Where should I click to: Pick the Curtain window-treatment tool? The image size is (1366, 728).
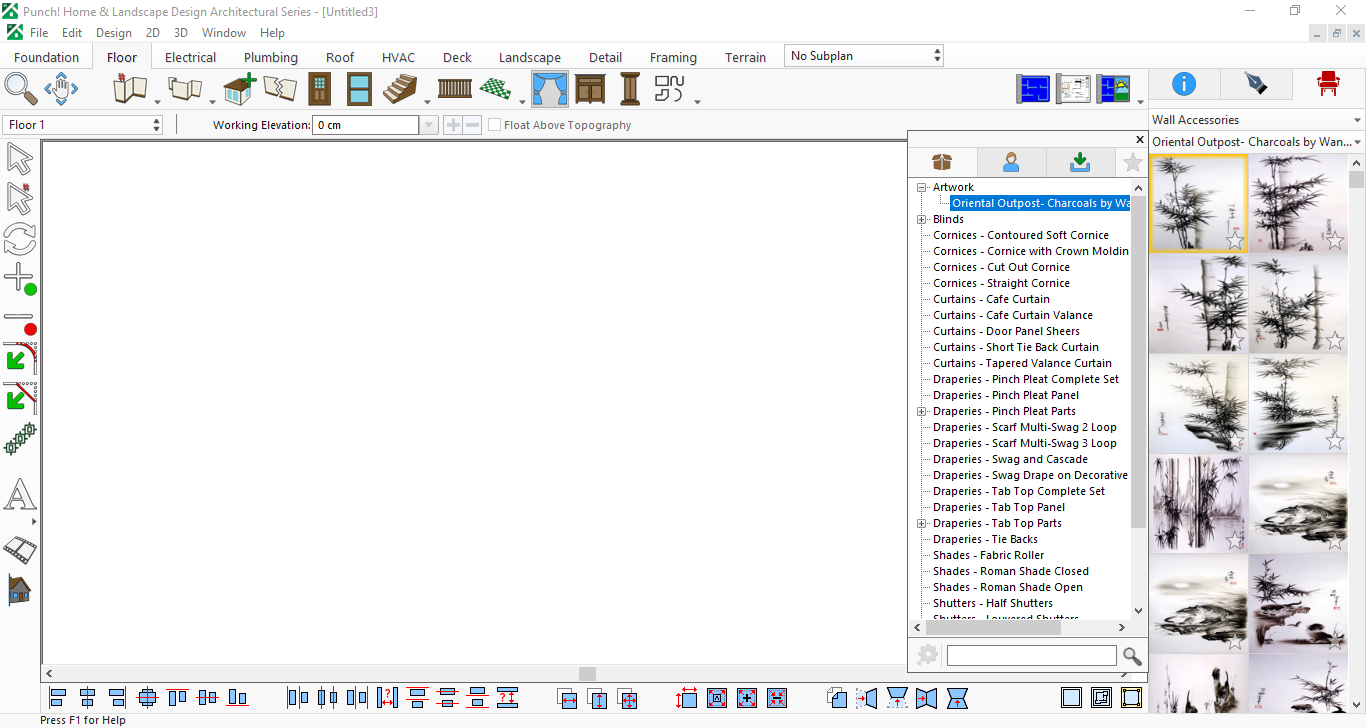[x=550, y=89]
